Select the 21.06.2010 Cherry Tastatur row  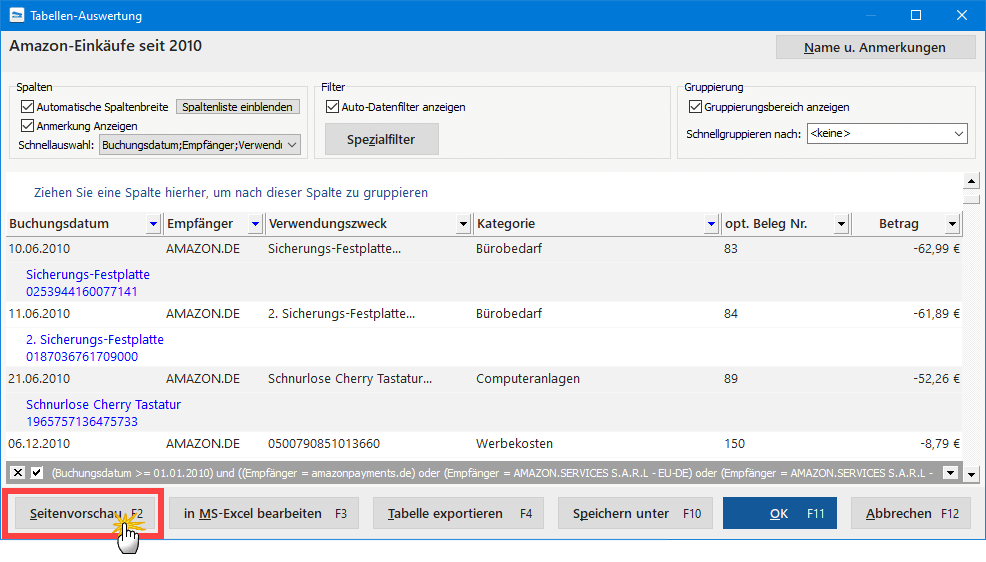484,378
